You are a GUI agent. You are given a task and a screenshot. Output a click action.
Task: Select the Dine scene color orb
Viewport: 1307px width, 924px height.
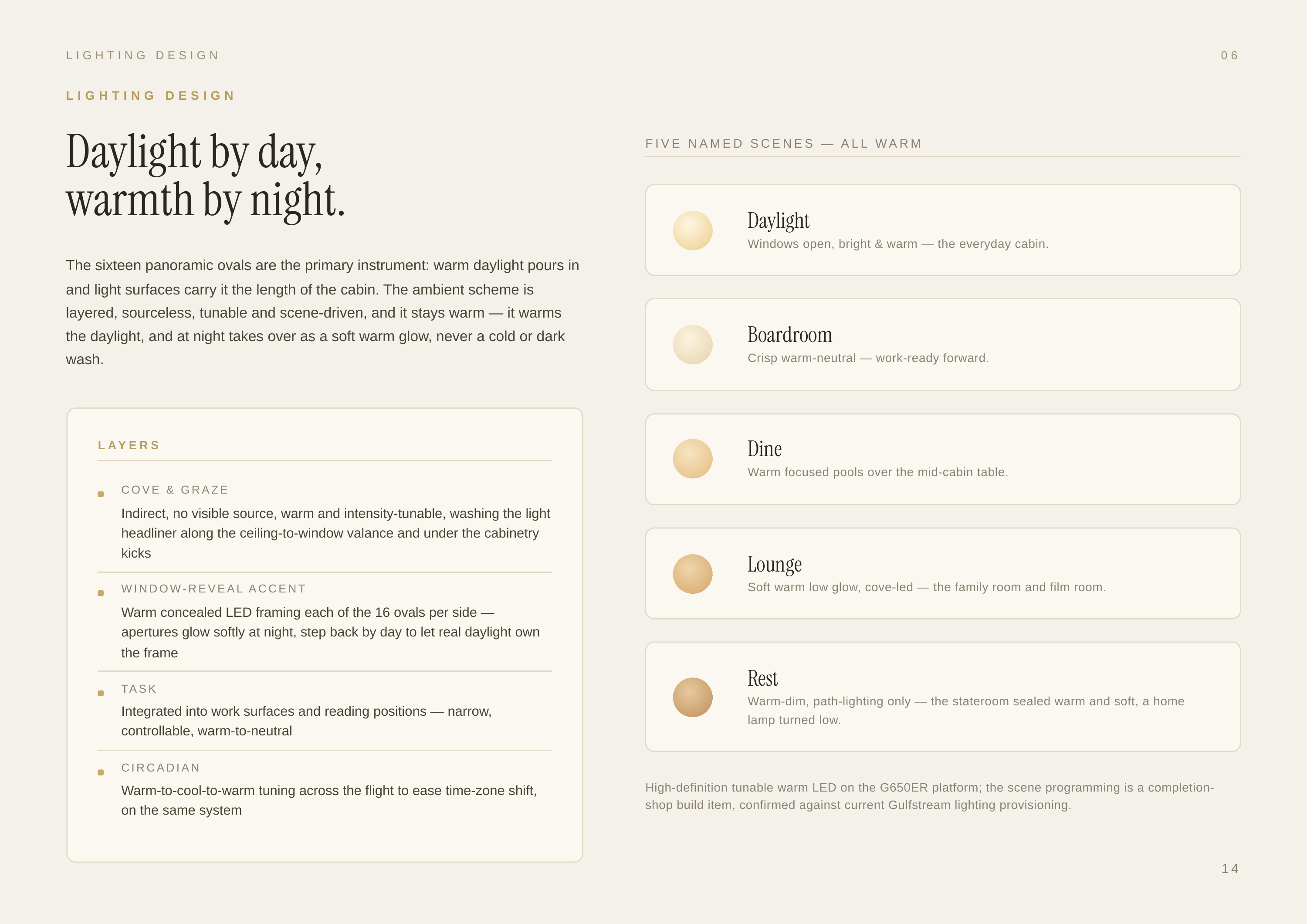point(692,459)
